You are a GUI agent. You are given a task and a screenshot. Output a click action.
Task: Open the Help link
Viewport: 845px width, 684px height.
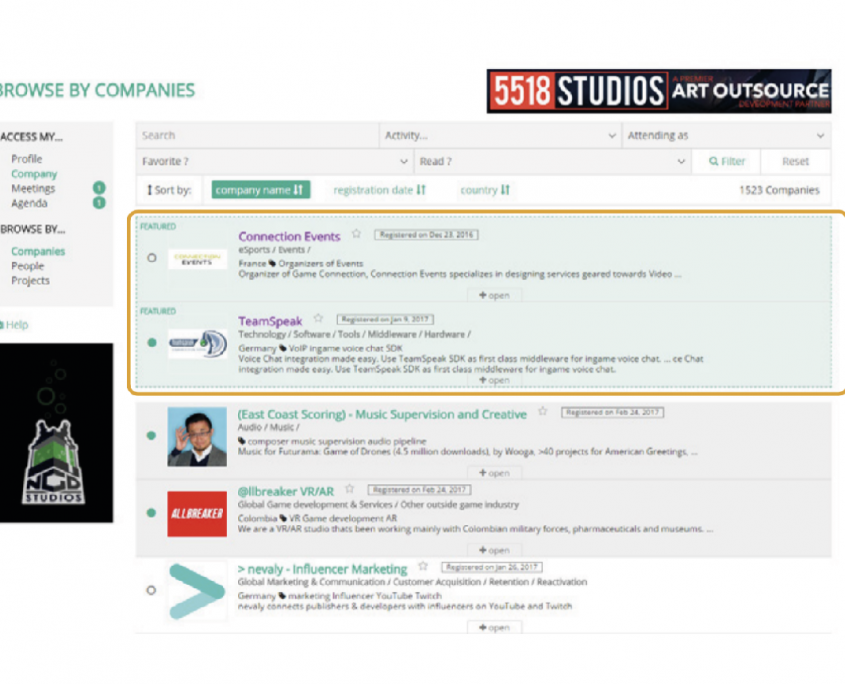click(x=15, y=324)
